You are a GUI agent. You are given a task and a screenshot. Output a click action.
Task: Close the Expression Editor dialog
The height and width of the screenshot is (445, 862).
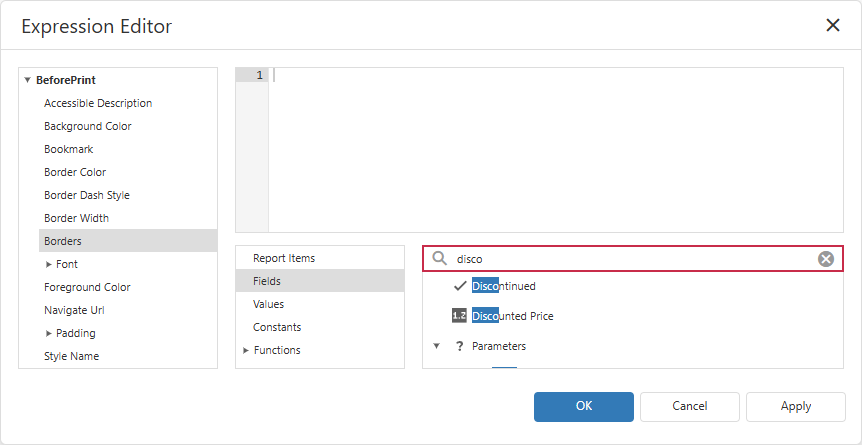(x=833, y=25)
